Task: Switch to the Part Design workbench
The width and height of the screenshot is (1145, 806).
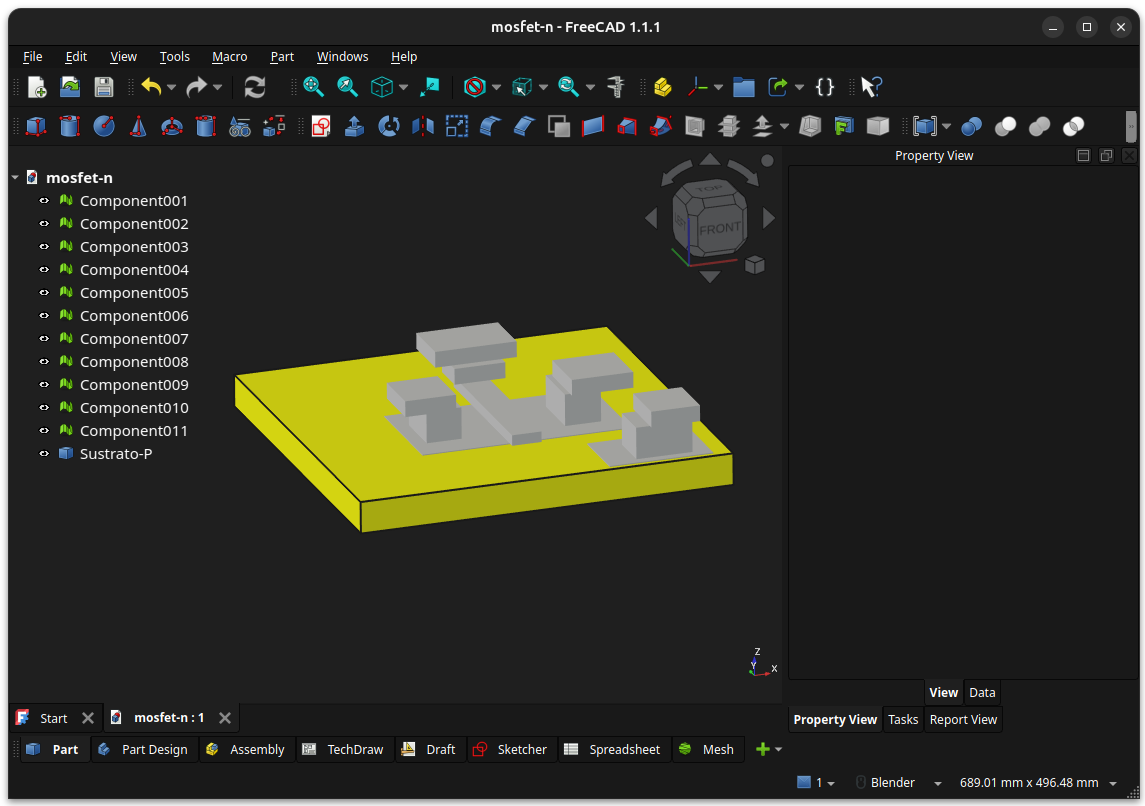Action: pos(144,750)
